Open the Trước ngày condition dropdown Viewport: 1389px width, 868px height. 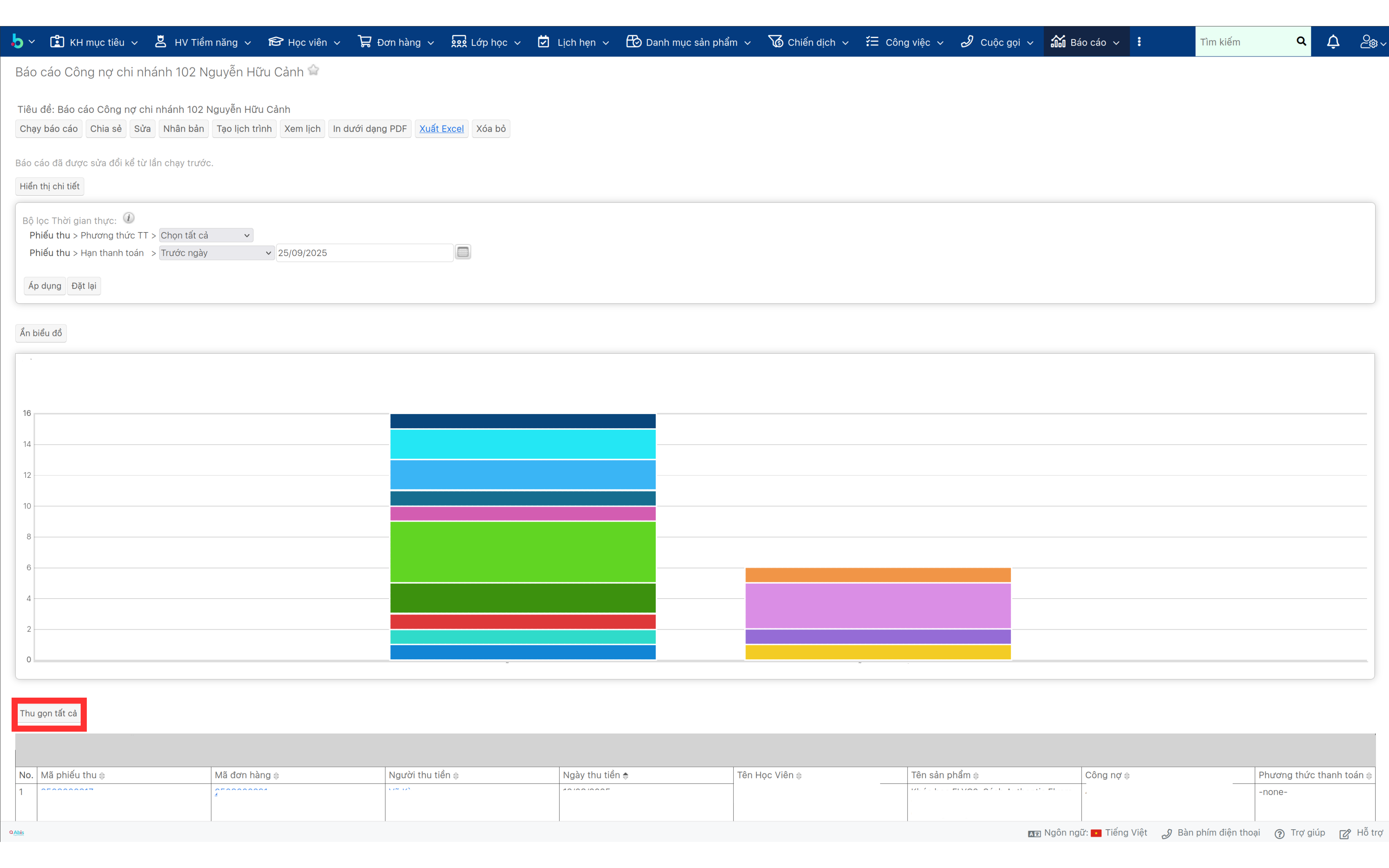click(216, 252)
